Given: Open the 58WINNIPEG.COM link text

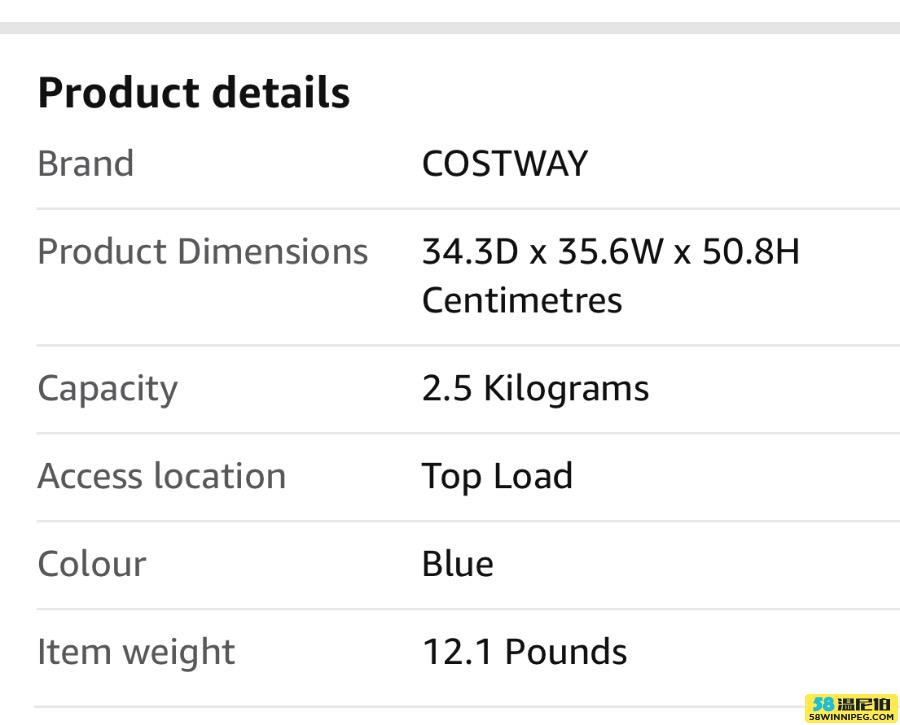Looking at the screenshot, I should point(852,717).
